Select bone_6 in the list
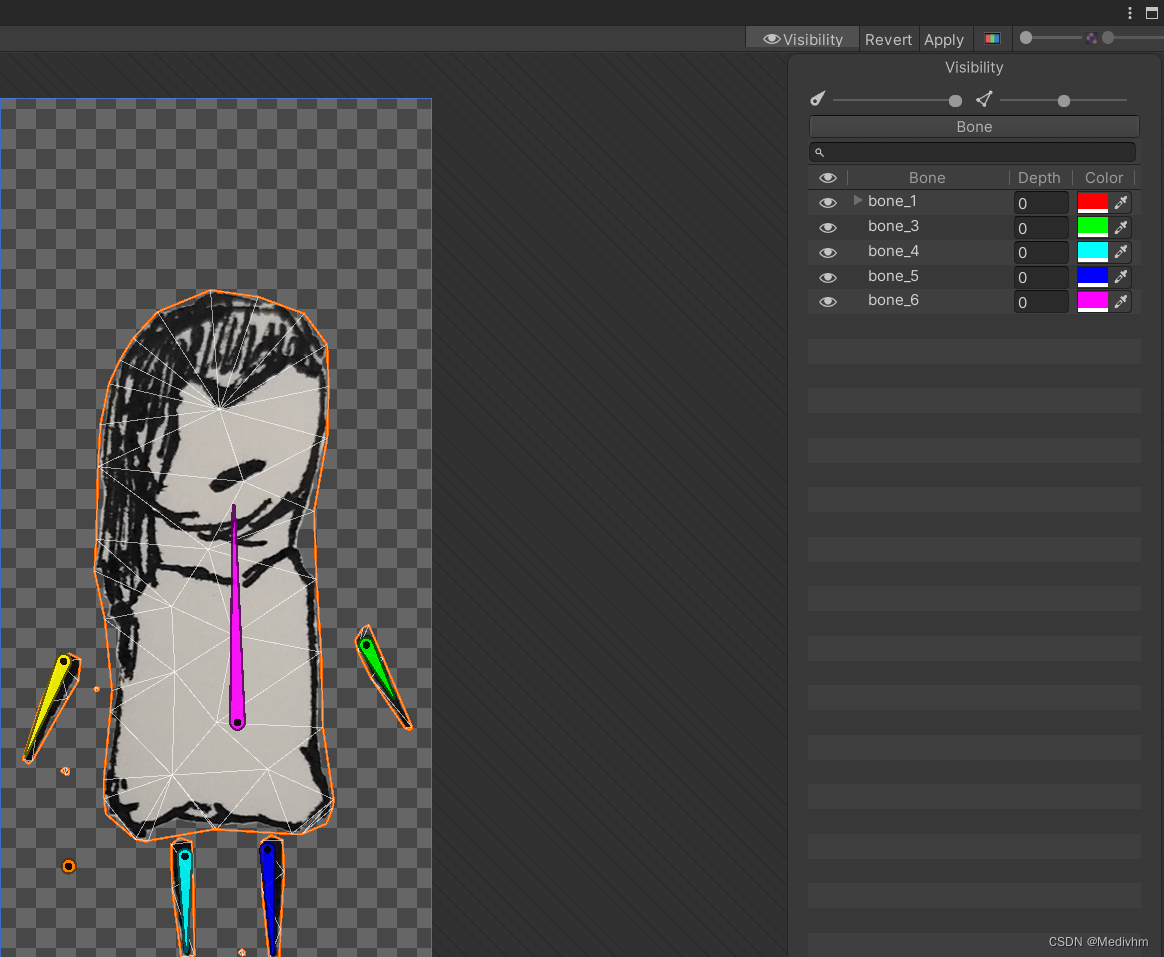This screenshot has width=1164, height=957. [893, 301]
